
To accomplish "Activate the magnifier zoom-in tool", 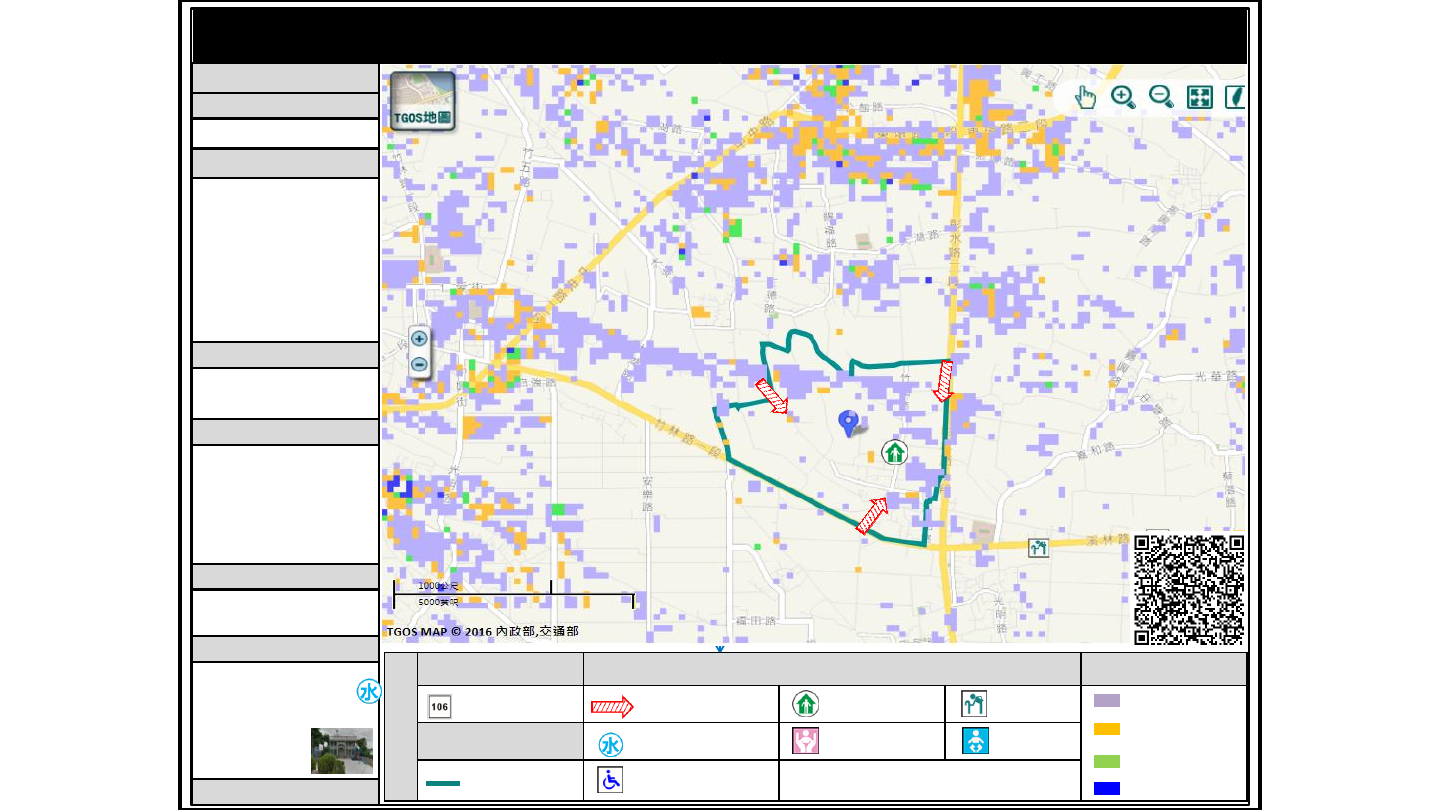I will (1123, 97).
